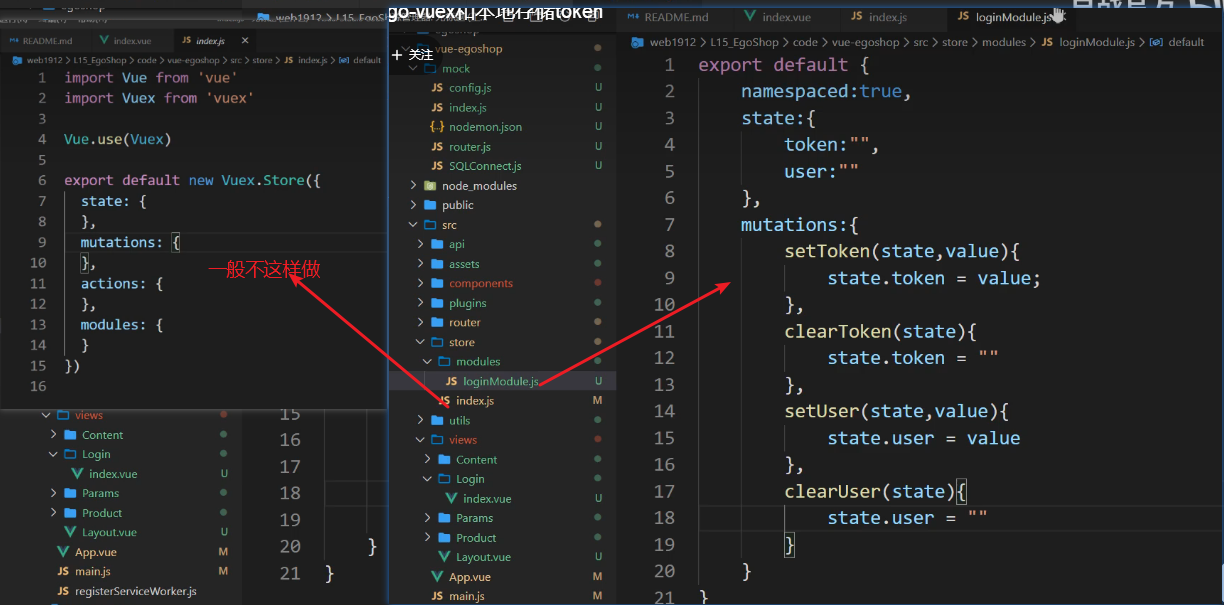Expand Params folder in middle explorer
This screenshot has width=1224, height=605.
click(x=427, y=518)
